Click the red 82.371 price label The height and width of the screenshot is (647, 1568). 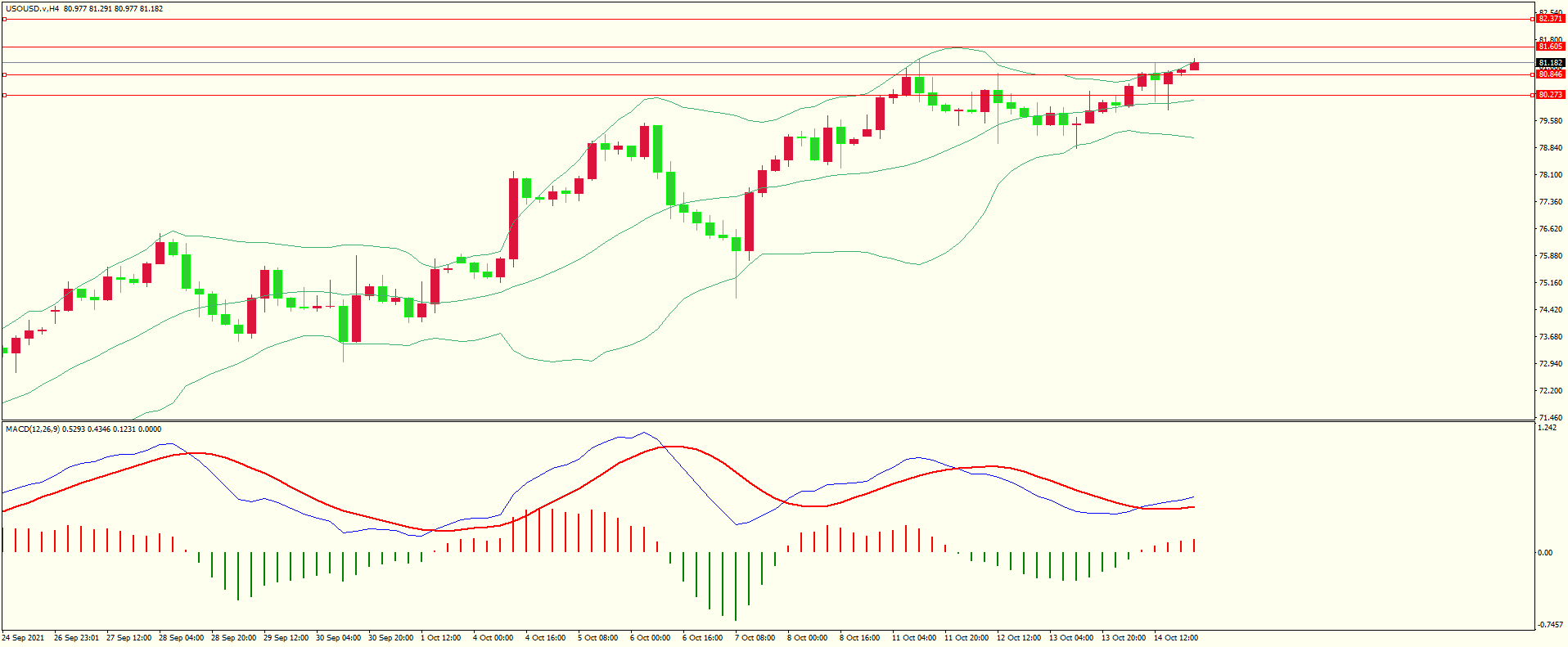(x=1550, y=19)
